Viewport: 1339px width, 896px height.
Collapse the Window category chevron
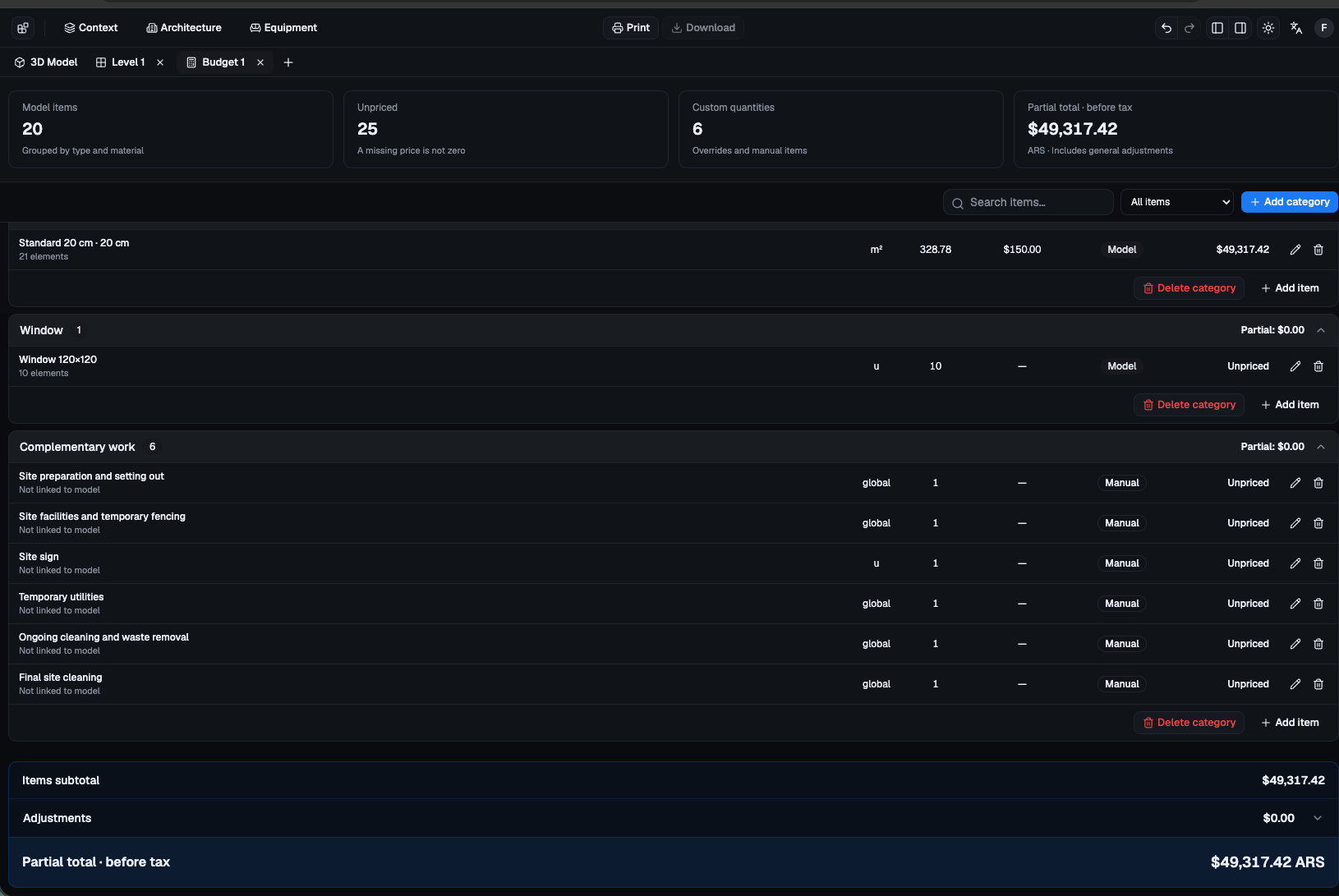pos(1321,330)
